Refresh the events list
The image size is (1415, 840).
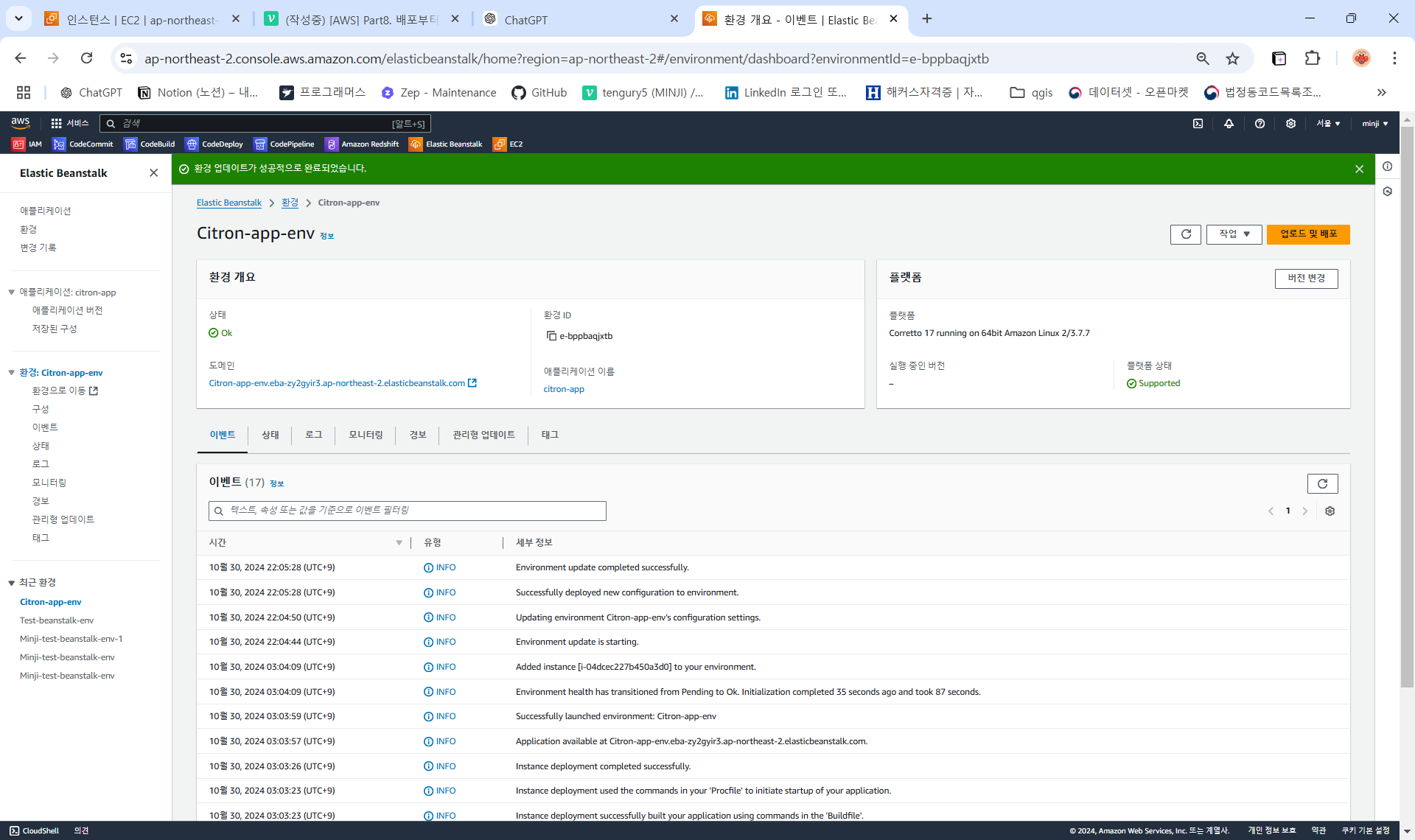click(x=1322, y=484)
